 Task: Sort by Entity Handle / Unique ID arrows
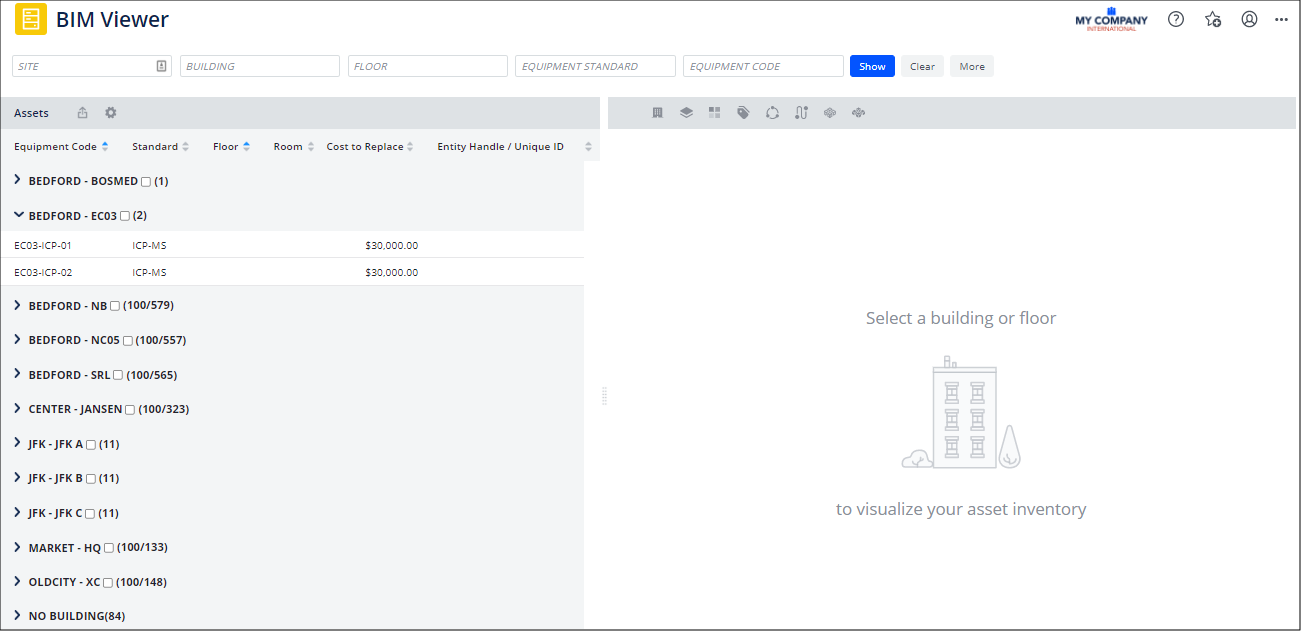[x=588, y=147]
